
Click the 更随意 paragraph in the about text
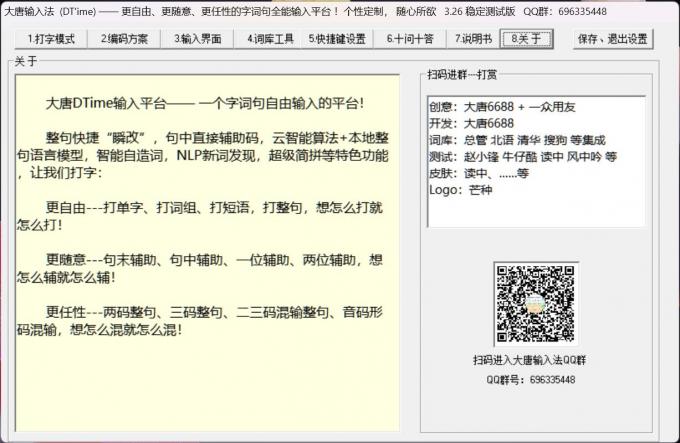200,269
